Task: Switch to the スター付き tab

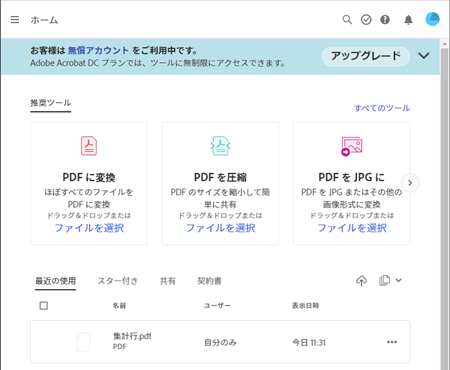Action: pos(117,281)
